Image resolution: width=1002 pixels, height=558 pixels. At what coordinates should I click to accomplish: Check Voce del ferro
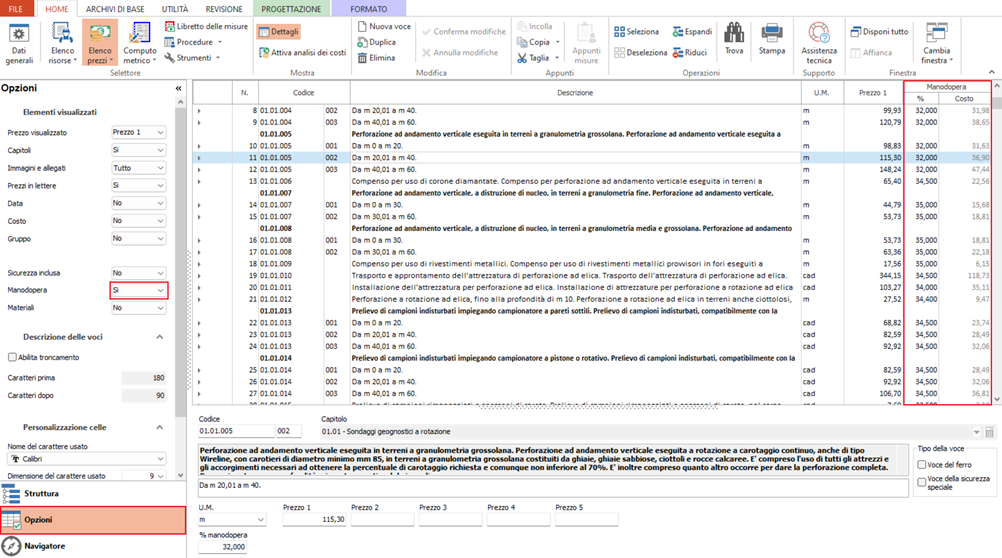(x=921, y=465)
